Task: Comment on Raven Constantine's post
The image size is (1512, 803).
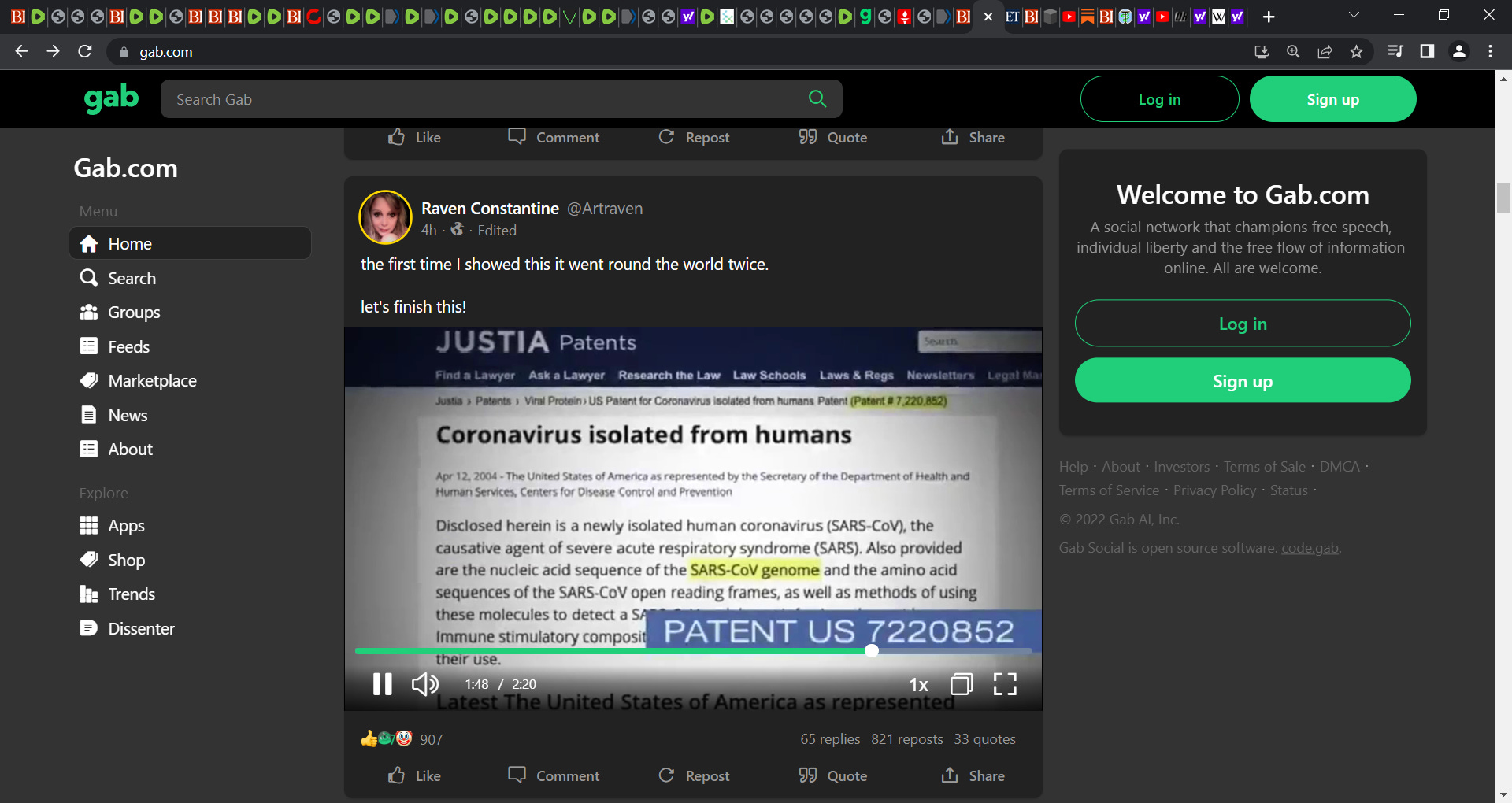Action: (x=554, y=775)
